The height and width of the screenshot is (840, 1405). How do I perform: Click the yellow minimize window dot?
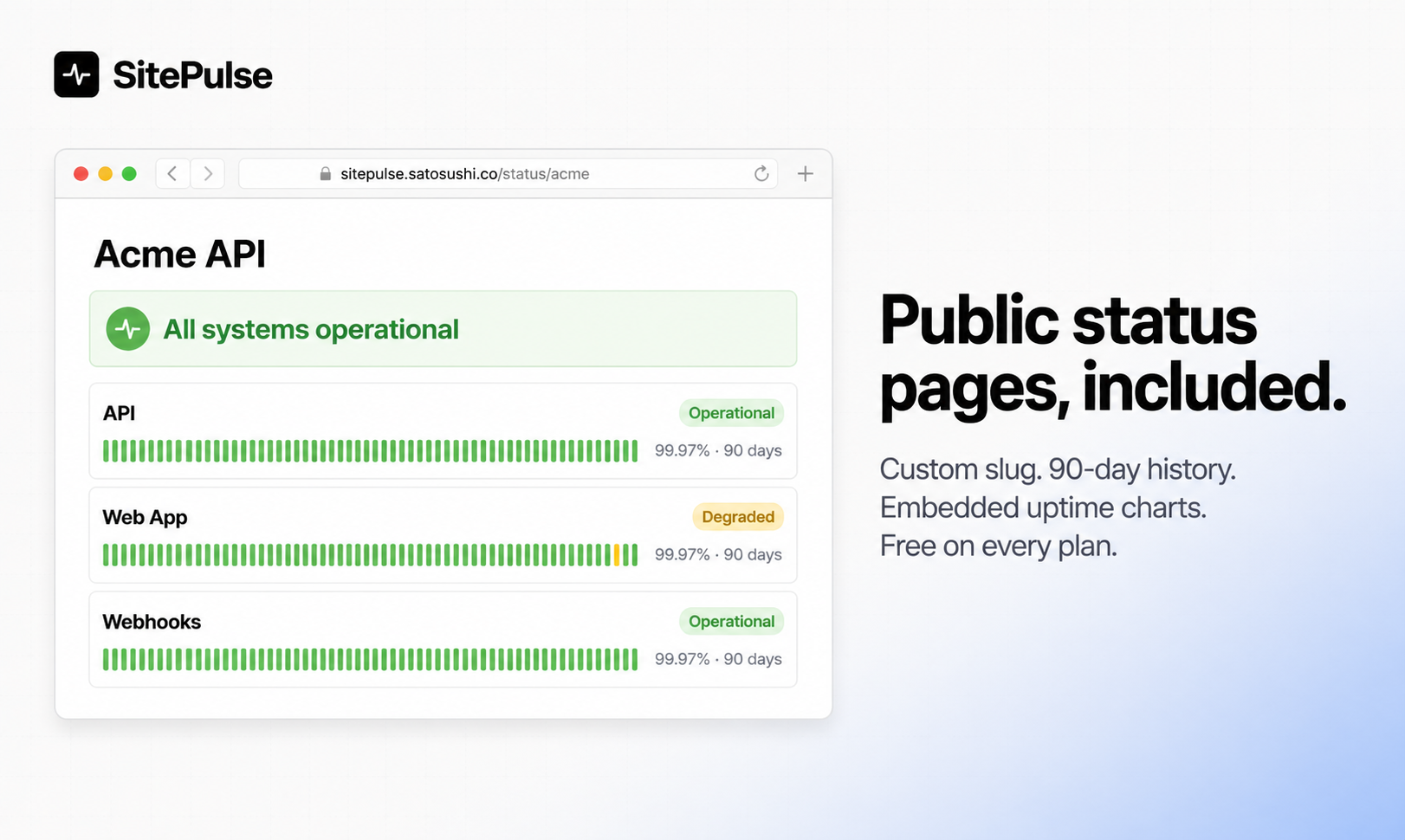(x=106, y=173)
